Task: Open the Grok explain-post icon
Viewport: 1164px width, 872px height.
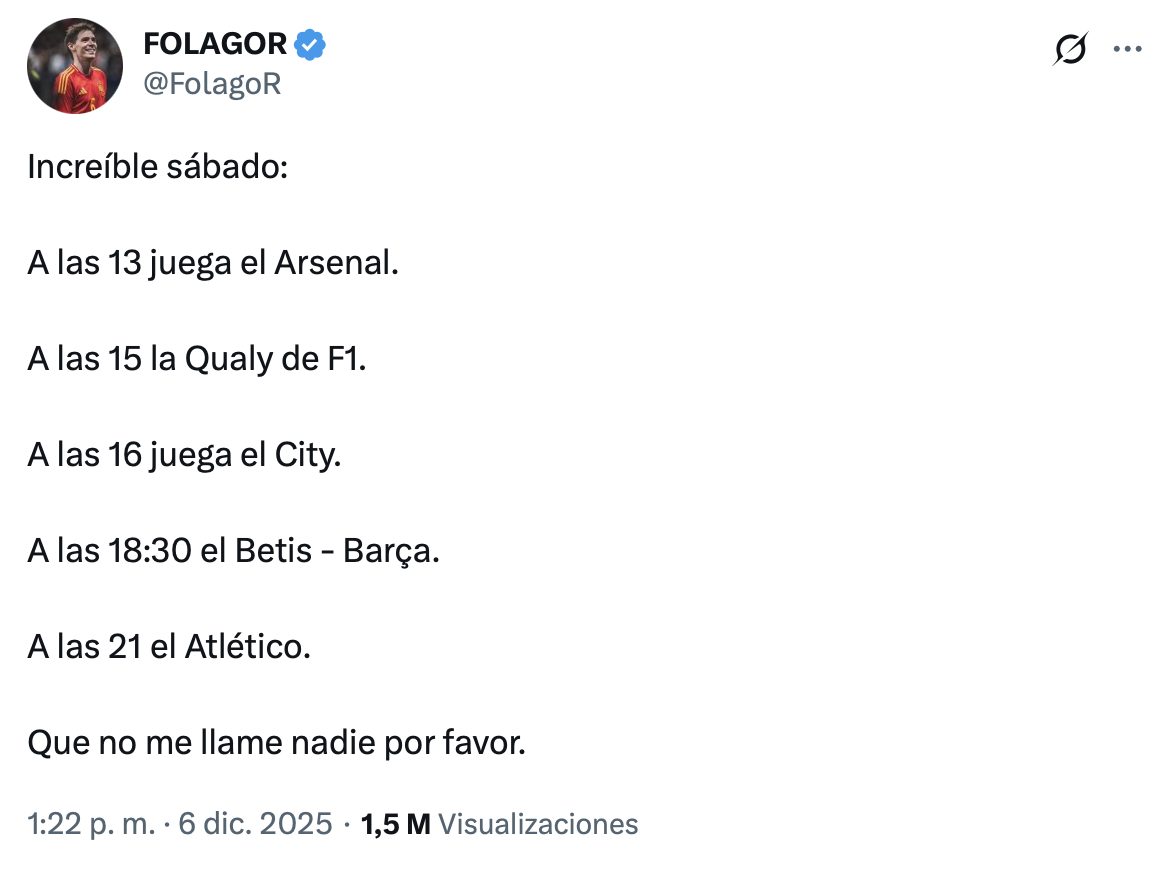Action: click(1069, 49)
